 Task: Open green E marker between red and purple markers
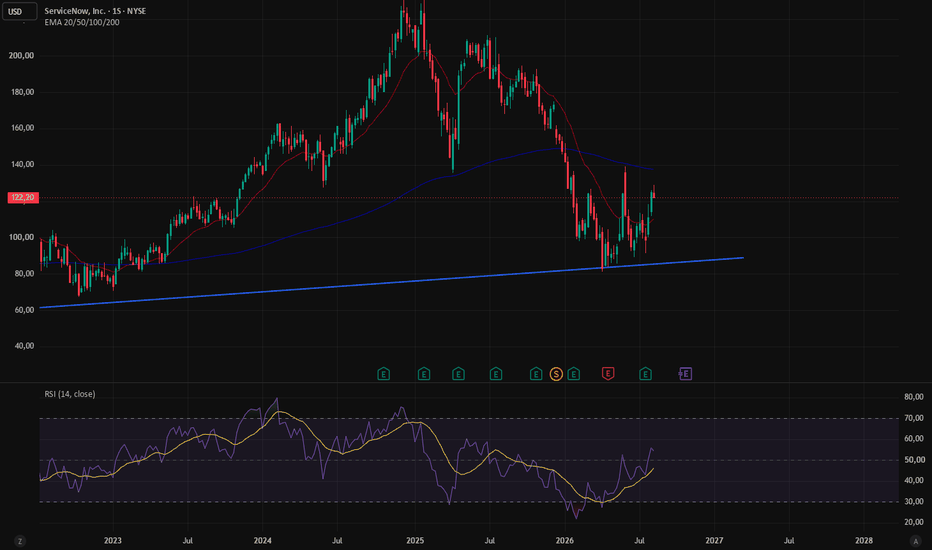tap(646, 374)
